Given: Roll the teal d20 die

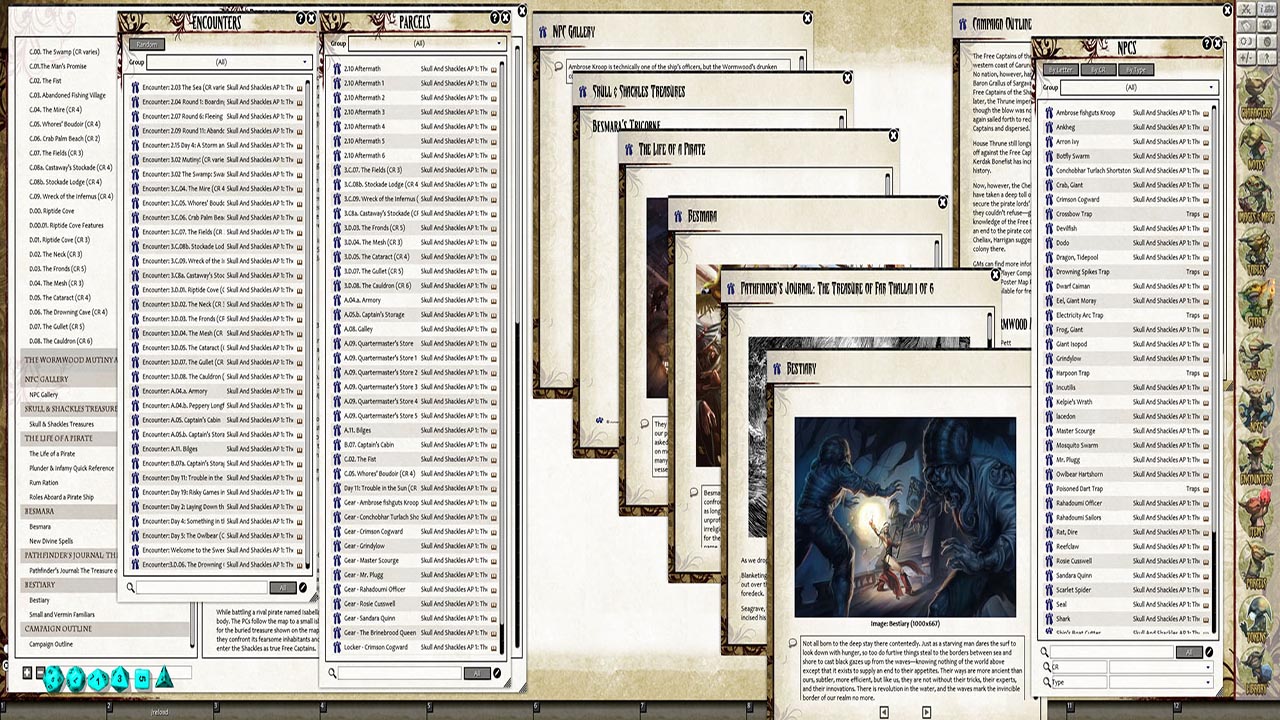Looking at the screenshot, I should click(x=52, y=680).
